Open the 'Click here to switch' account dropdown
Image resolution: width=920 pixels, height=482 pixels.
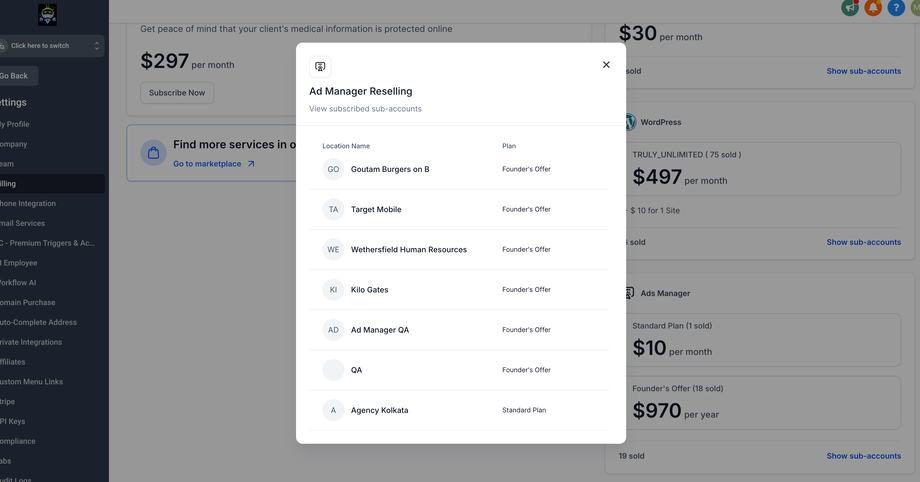click(50, 46)
